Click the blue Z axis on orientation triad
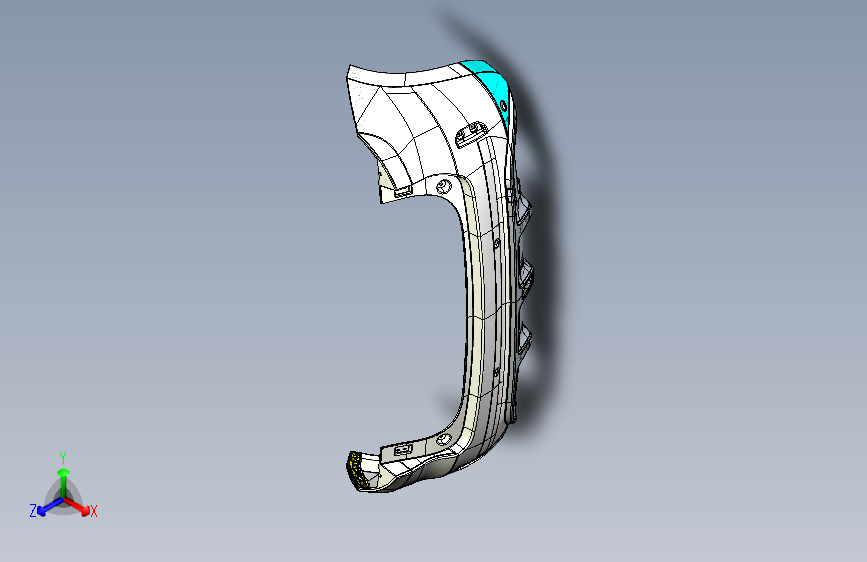The image size is (867, 562). pos(51,506)
